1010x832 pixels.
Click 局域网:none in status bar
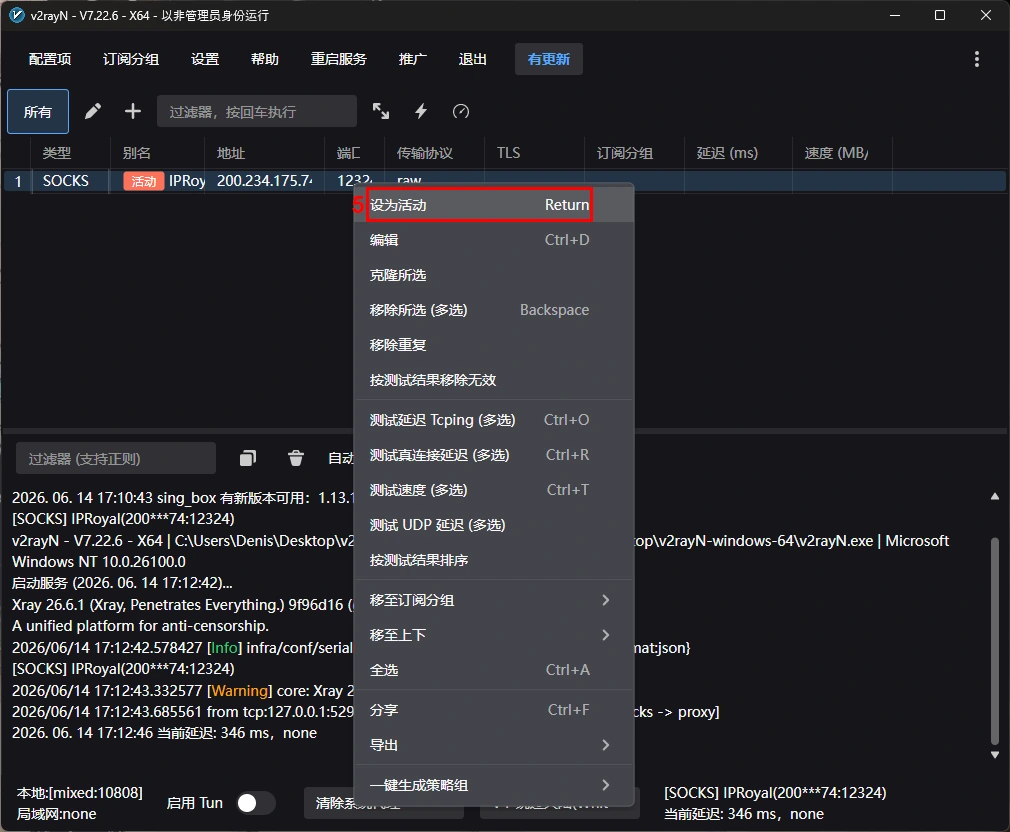click(x=57, y=814)
